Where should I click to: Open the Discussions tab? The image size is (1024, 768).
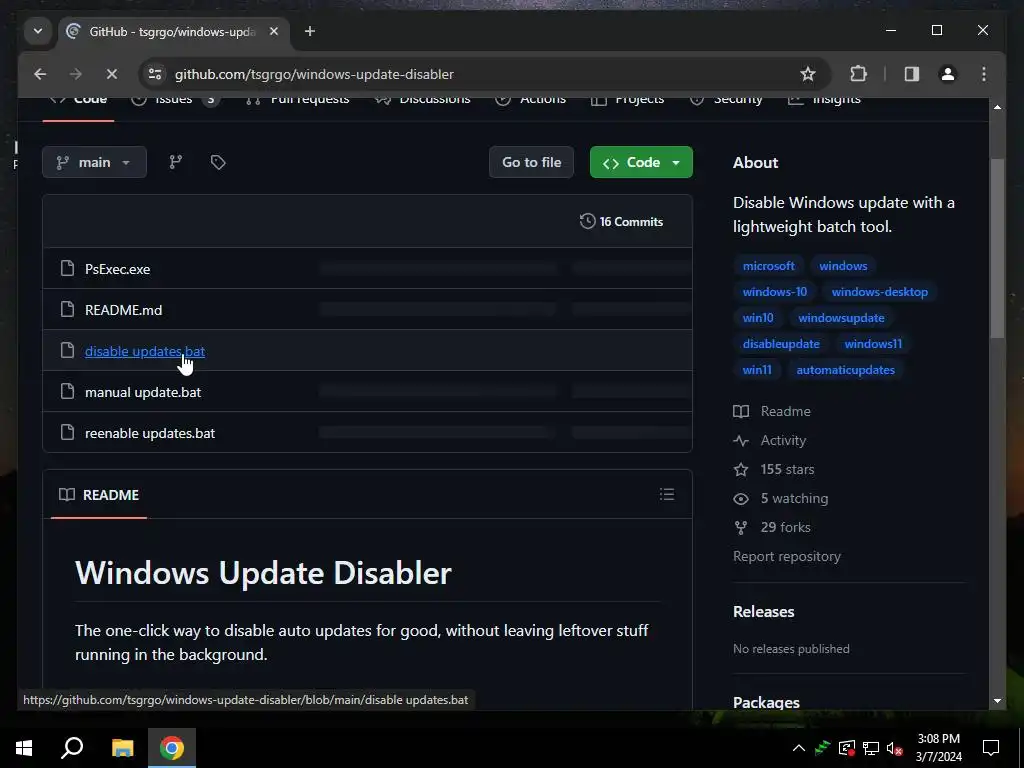coord(423,100)
